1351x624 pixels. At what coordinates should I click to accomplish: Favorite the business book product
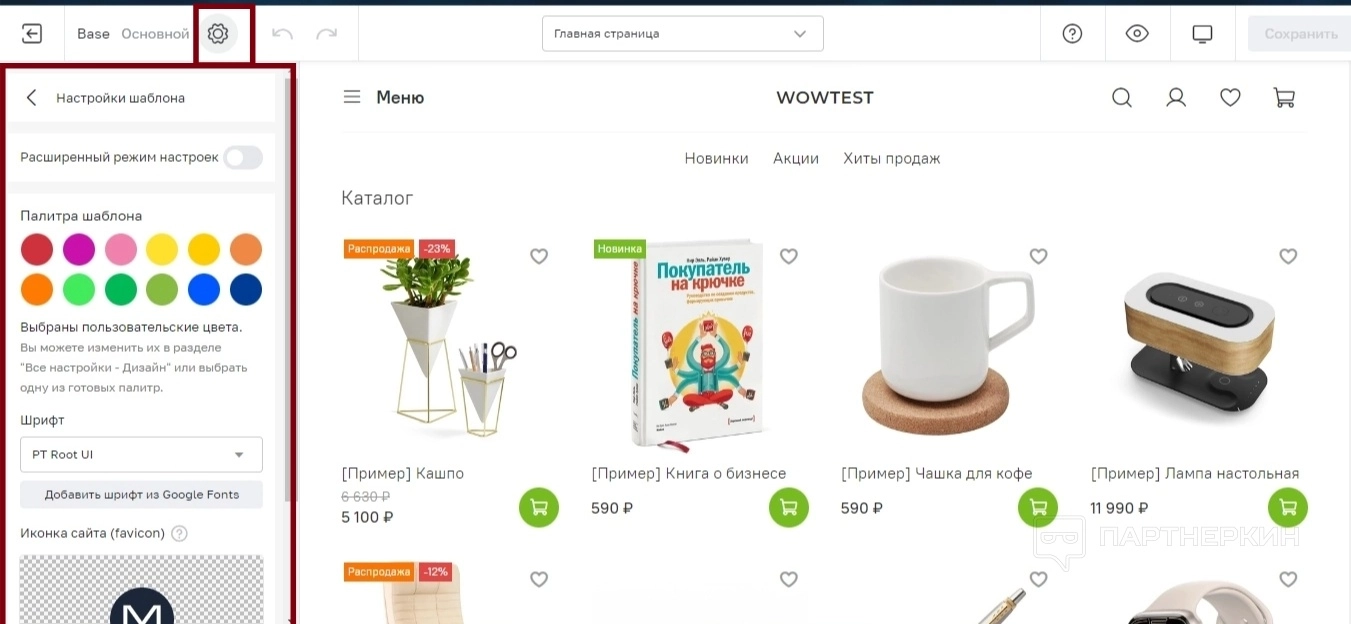[788, 256]
